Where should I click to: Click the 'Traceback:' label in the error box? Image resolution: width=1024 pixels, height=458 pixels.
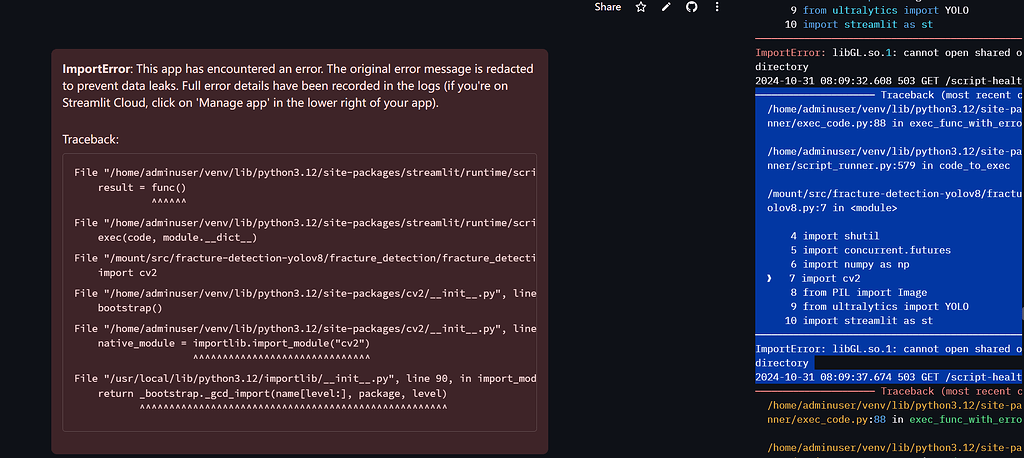click(x=90, y=139)
